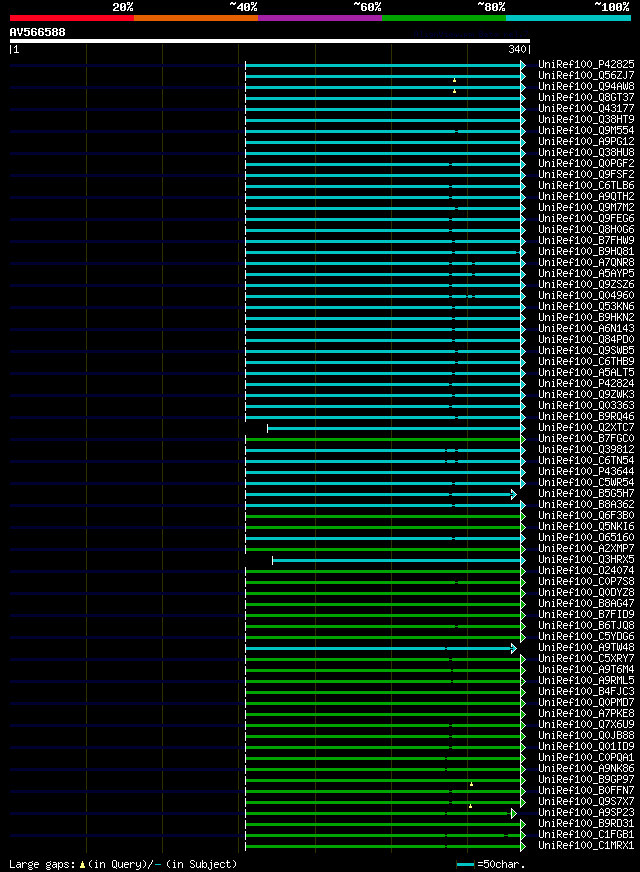Select the UniRef100_C6THB9 label

(586, 361)
